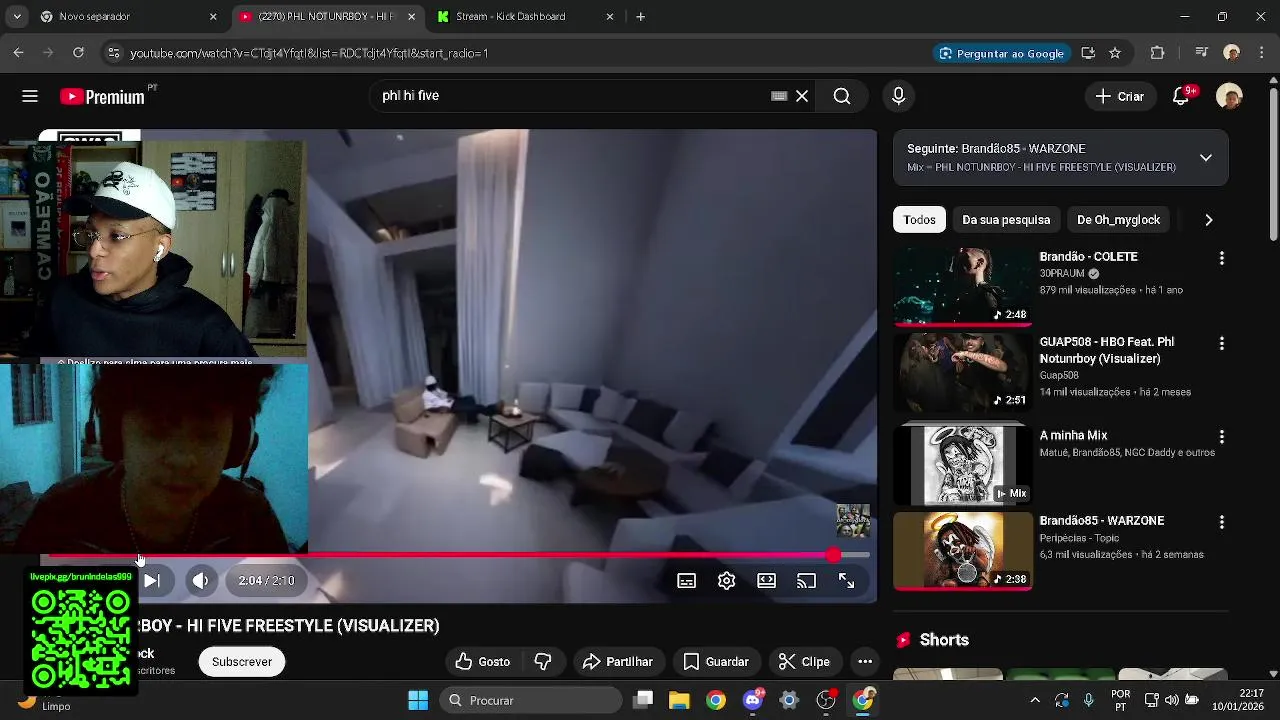Open Windows taskbar Procurar search
This screenshot has width=1280, height=720.
[x=533, y=700]
